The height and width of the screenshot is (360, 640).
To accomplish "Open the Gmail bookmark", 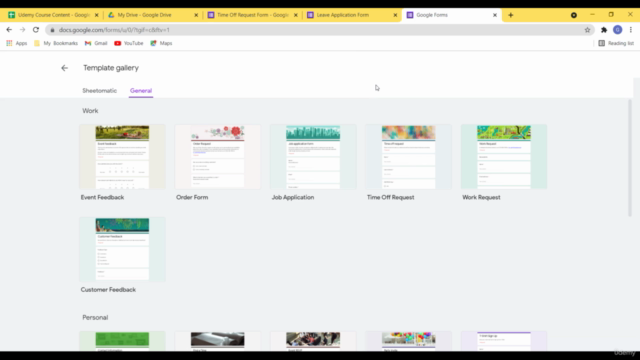I will [x=96, y=43].
